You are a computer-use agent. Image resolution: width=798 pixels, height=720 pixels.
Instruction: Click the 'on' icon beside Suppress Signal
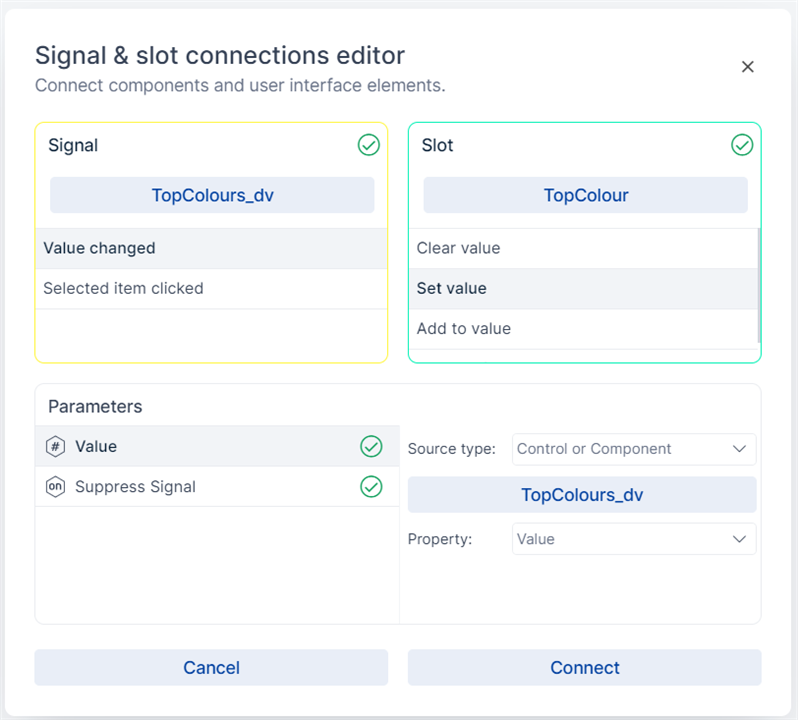pyautogui.click(x=56, y=487)
